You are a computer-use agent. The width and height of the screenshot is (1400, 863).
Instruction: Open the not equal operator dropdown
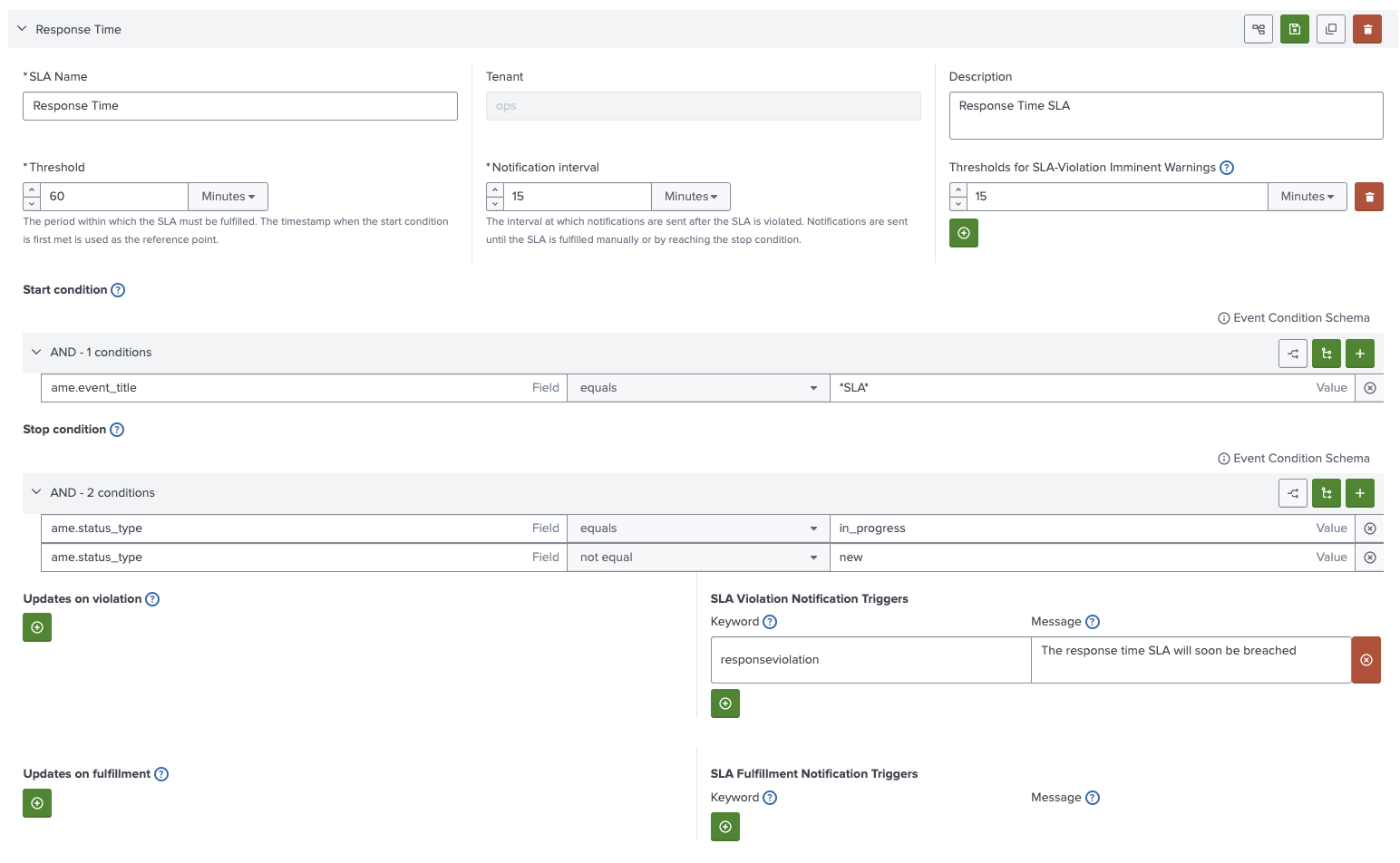pyautogui.click(x=697, y=557)
